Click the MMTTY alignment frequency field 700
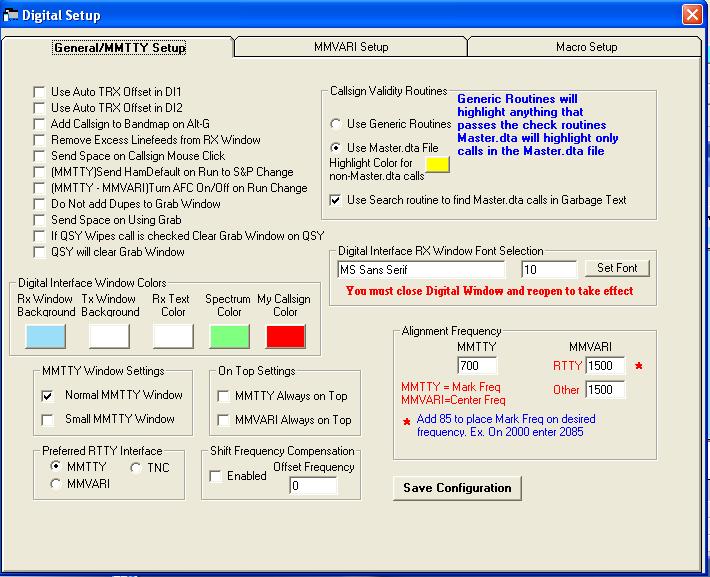This screenshot has width=710, height=577. coord(477,366)
